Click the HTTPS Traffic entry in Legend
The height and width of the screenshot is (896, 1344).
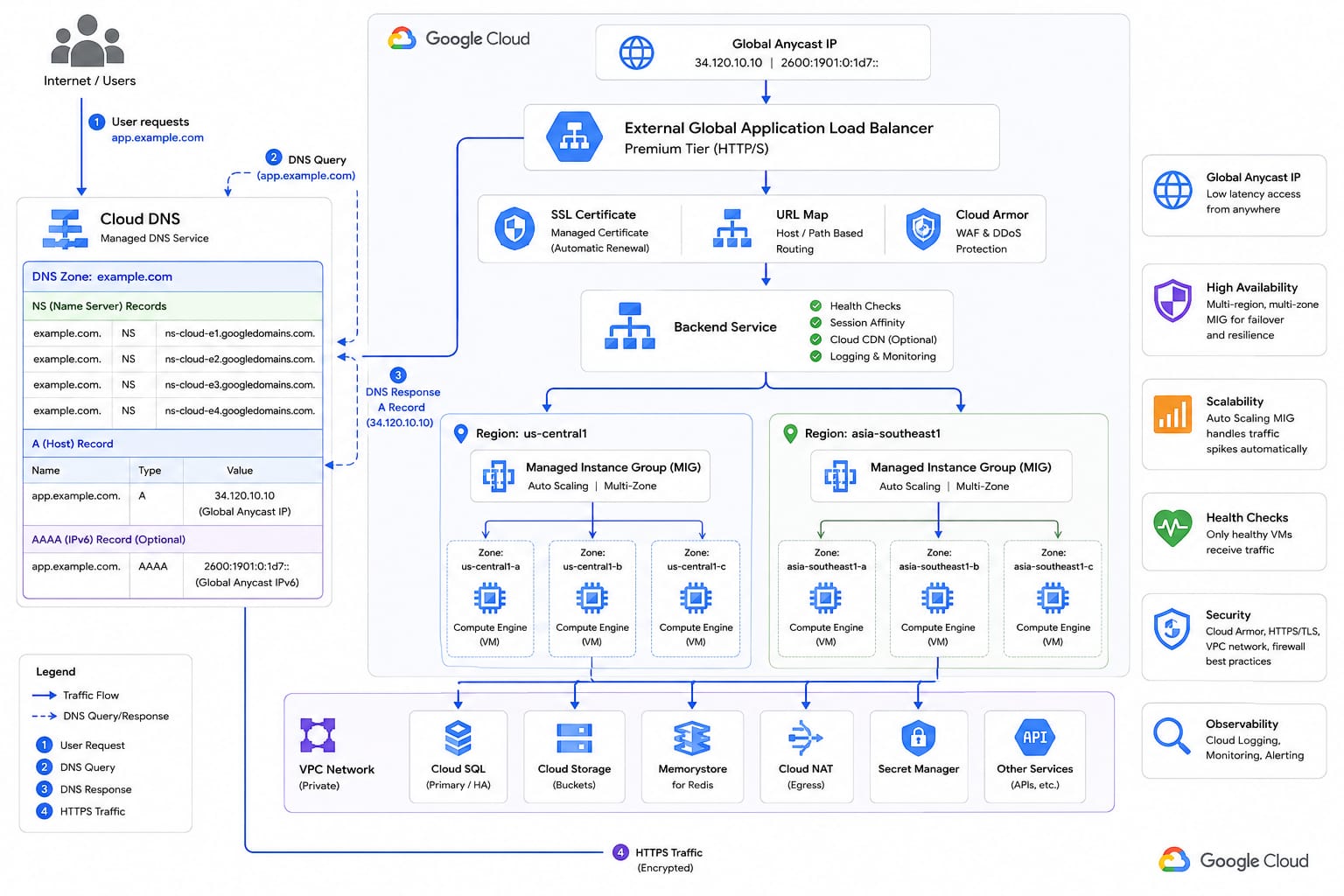pos(80,811)
